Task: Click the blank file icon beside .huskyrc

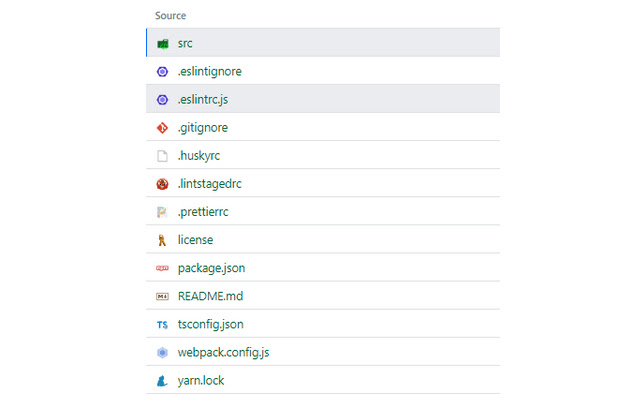Action: click(x=162, y=156)
